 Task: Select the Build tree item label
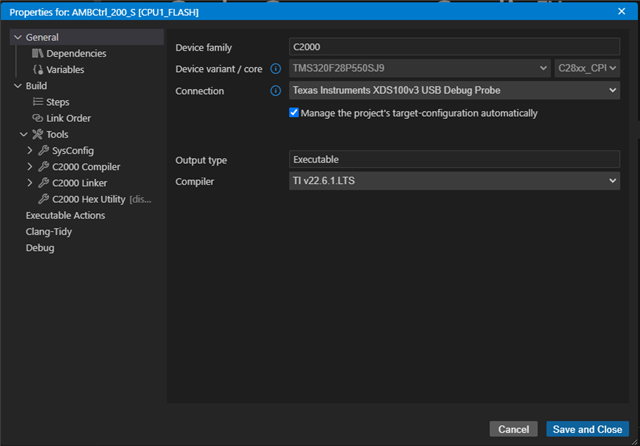point(36,86)
